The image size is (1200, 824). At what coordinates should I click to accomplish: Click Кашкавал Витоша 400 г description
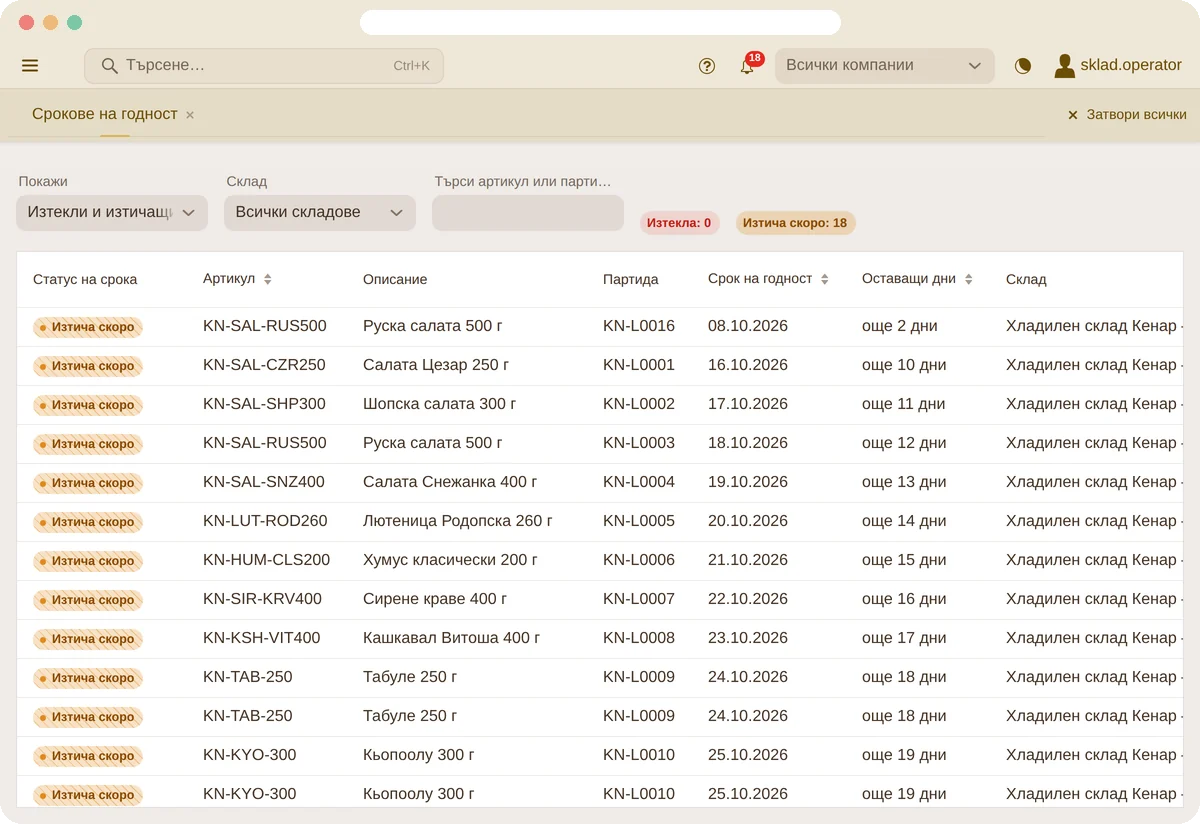(x=452, y=638)
